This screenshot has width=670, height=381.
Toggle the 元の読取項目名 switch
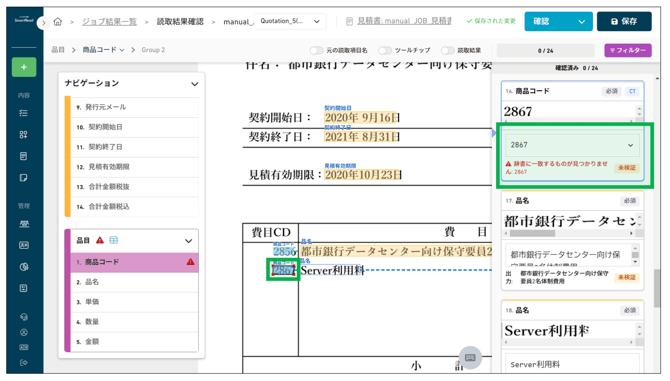click(x=316, y=50)
